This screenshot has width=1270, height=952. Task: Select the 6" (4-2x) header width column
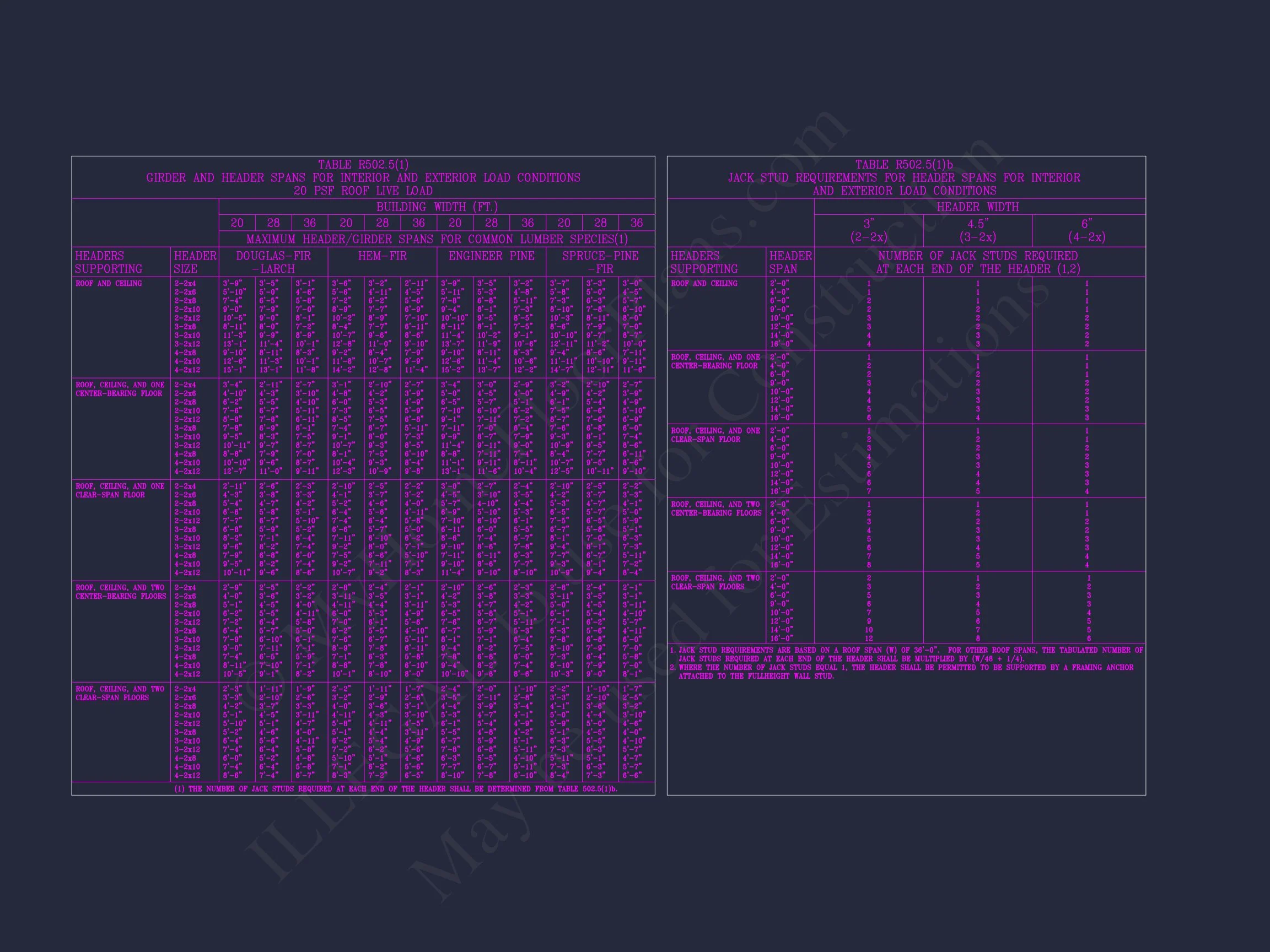coord(1086,231)
